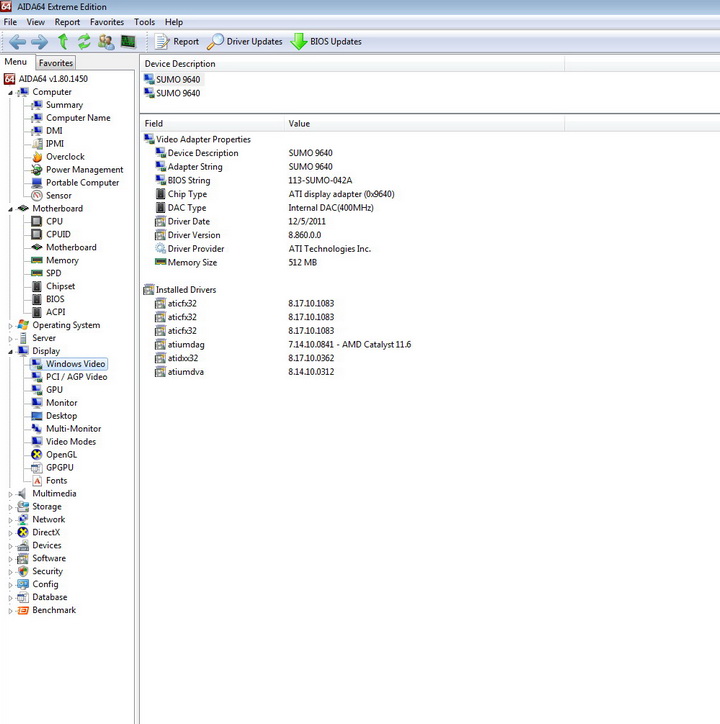Open the Computer Name tree item
This screenshot has width=720, height=724.
click(78, 118)
